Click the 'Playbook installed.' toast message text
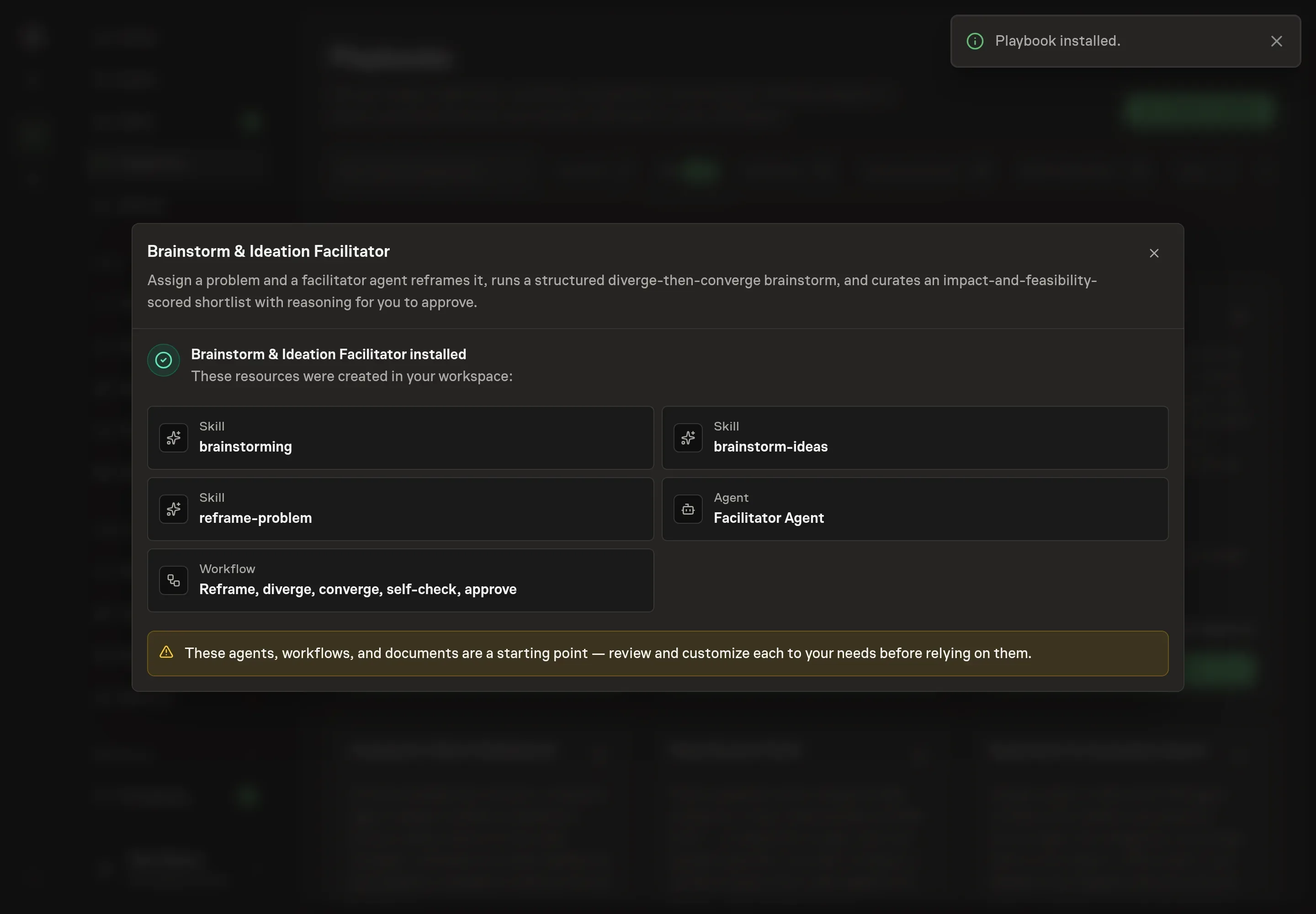Image resolution: width=1316 pixels, height=914 pixels. point(1058,41)
